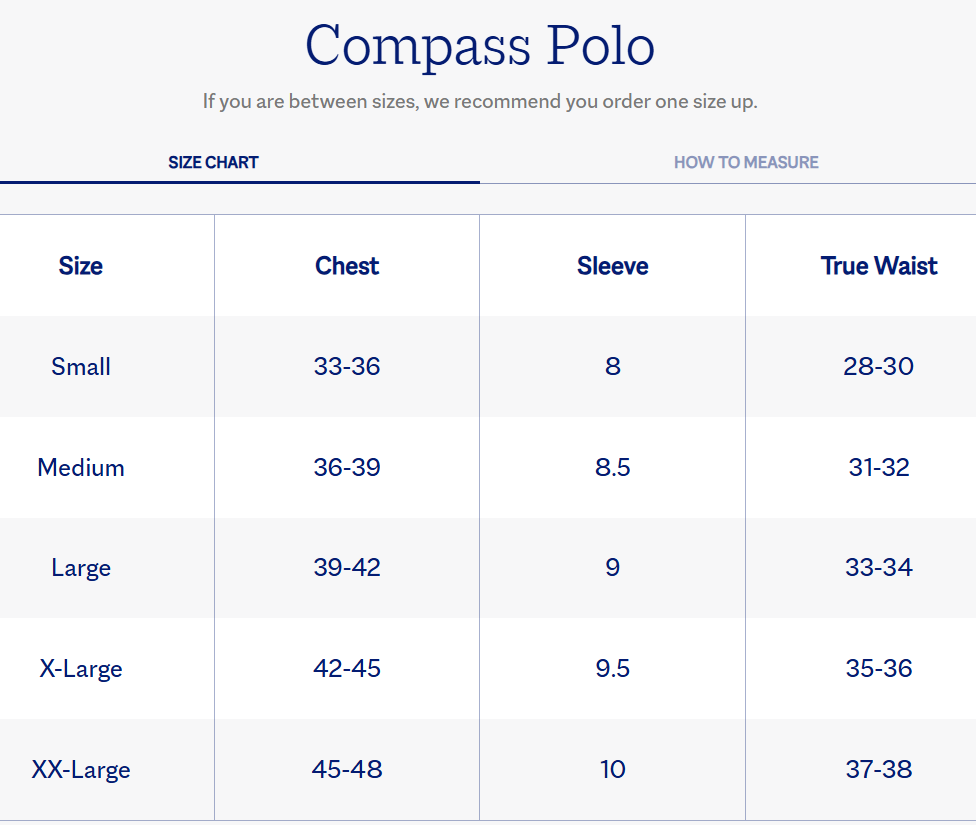Screen dimensions: 976x825
Task: Click the 39-42 chest value for Large
Action: click(346, 568)
